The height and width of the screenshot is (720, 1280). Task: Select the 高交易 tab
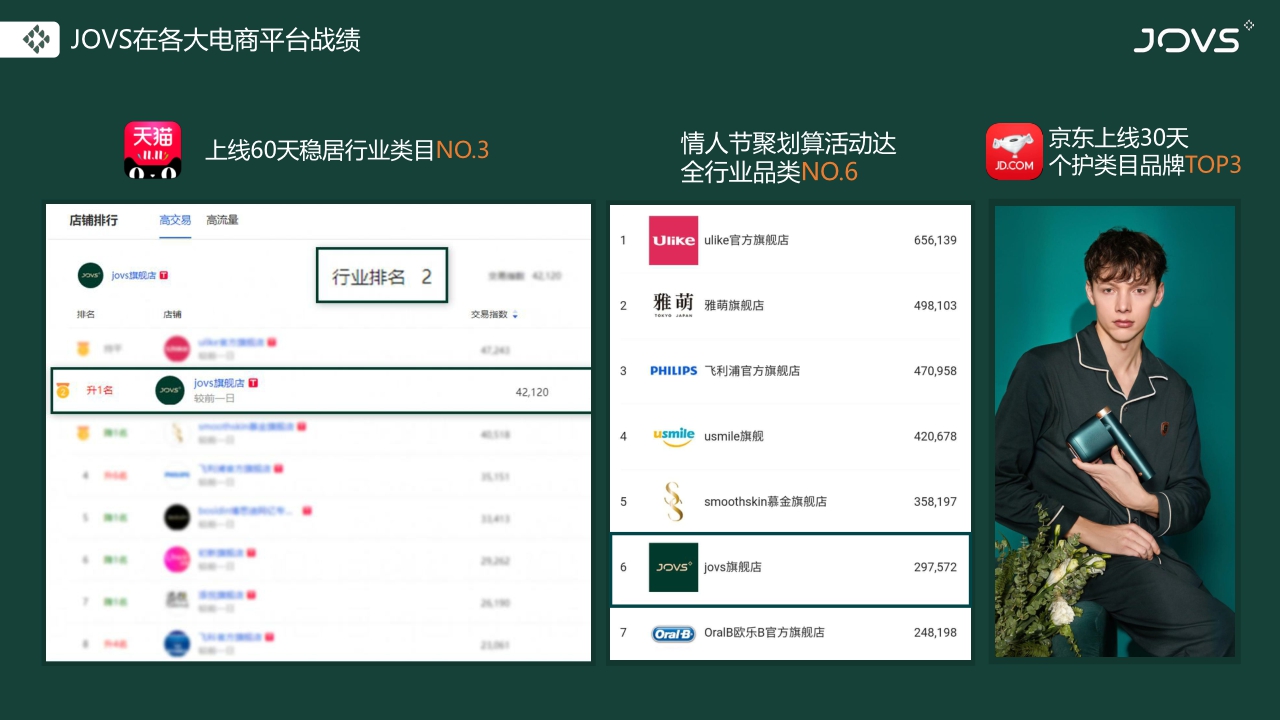(175, 221)
